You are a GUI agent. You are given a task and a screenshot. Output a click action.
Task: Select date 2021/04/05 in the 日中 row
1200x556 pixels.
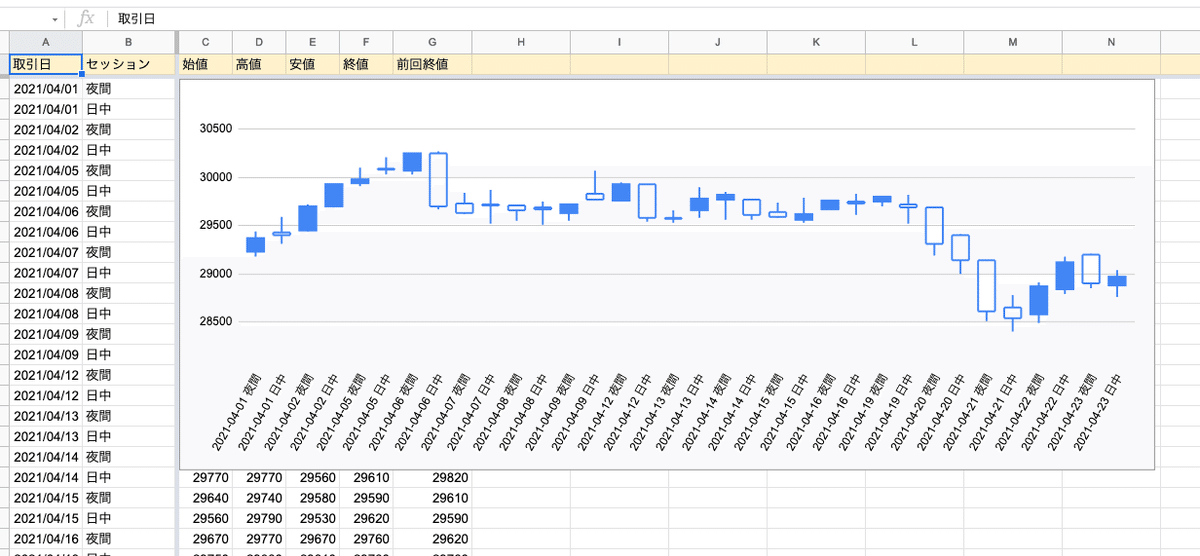click(45, 191)
